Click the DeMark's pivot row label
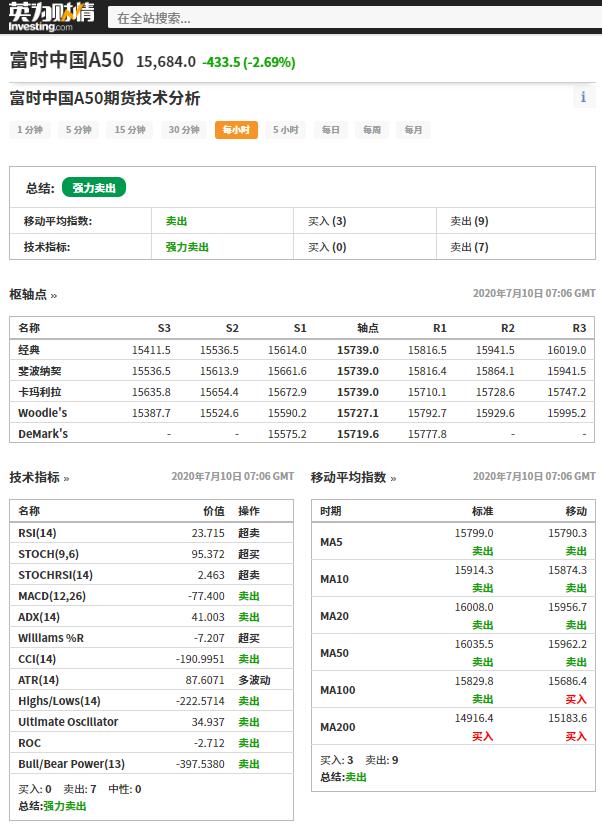 coord(43,434)
